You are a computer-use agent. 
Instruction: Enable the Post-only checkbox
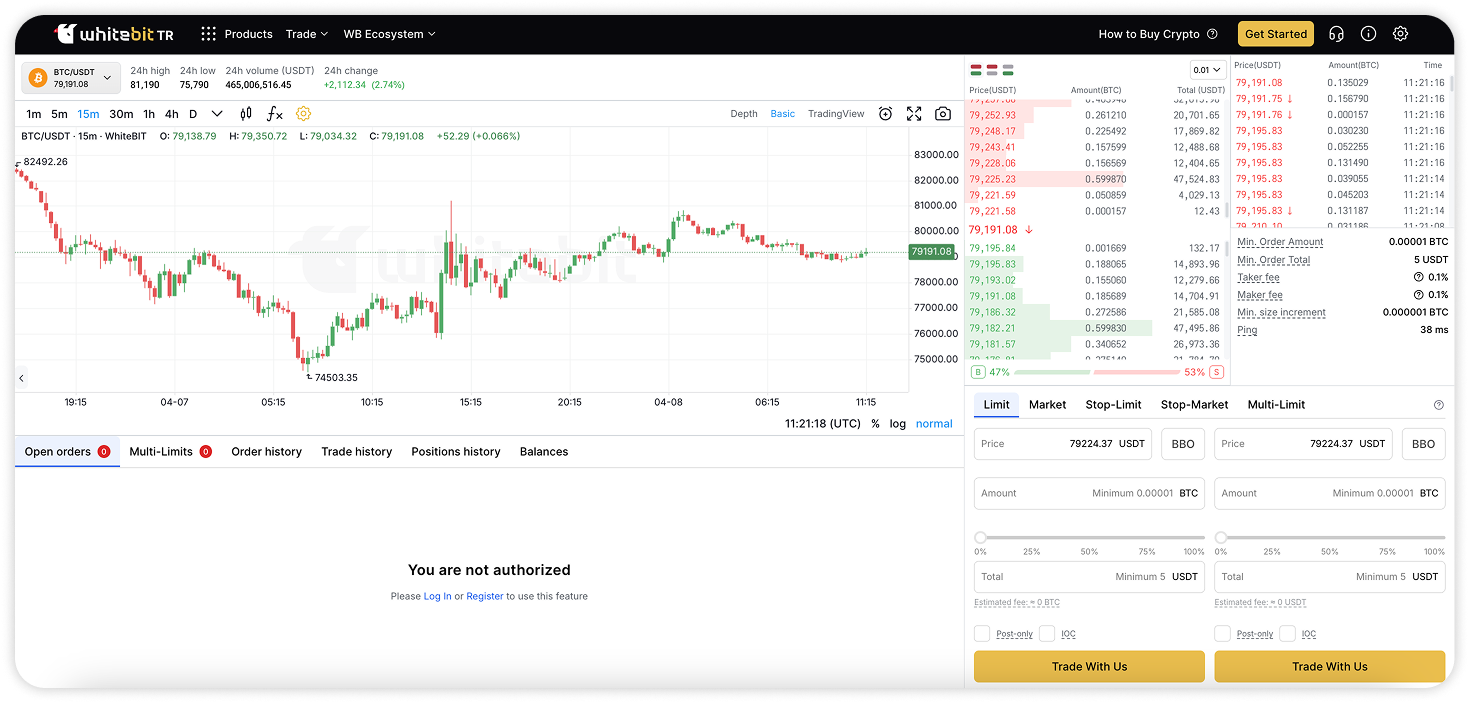click(982, 633)
